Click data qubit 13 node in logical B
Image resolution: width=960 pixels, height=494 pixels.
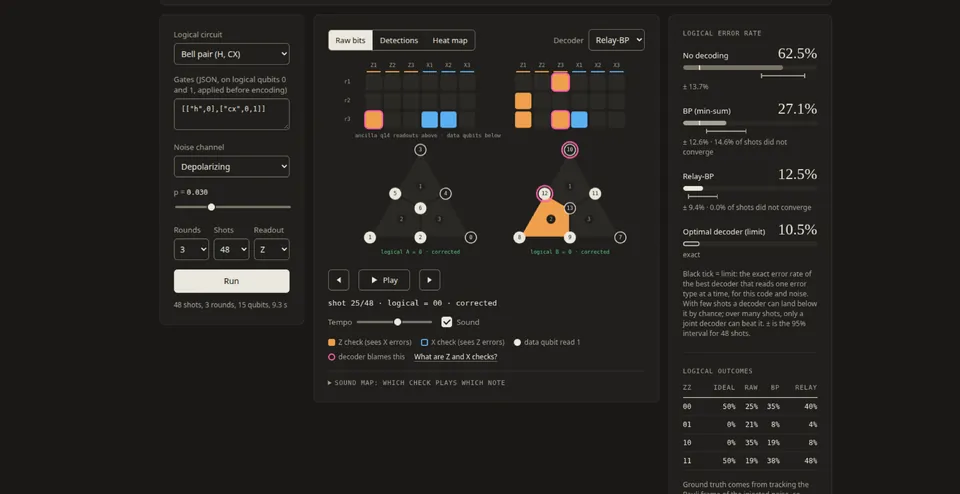tap(569, 208)
